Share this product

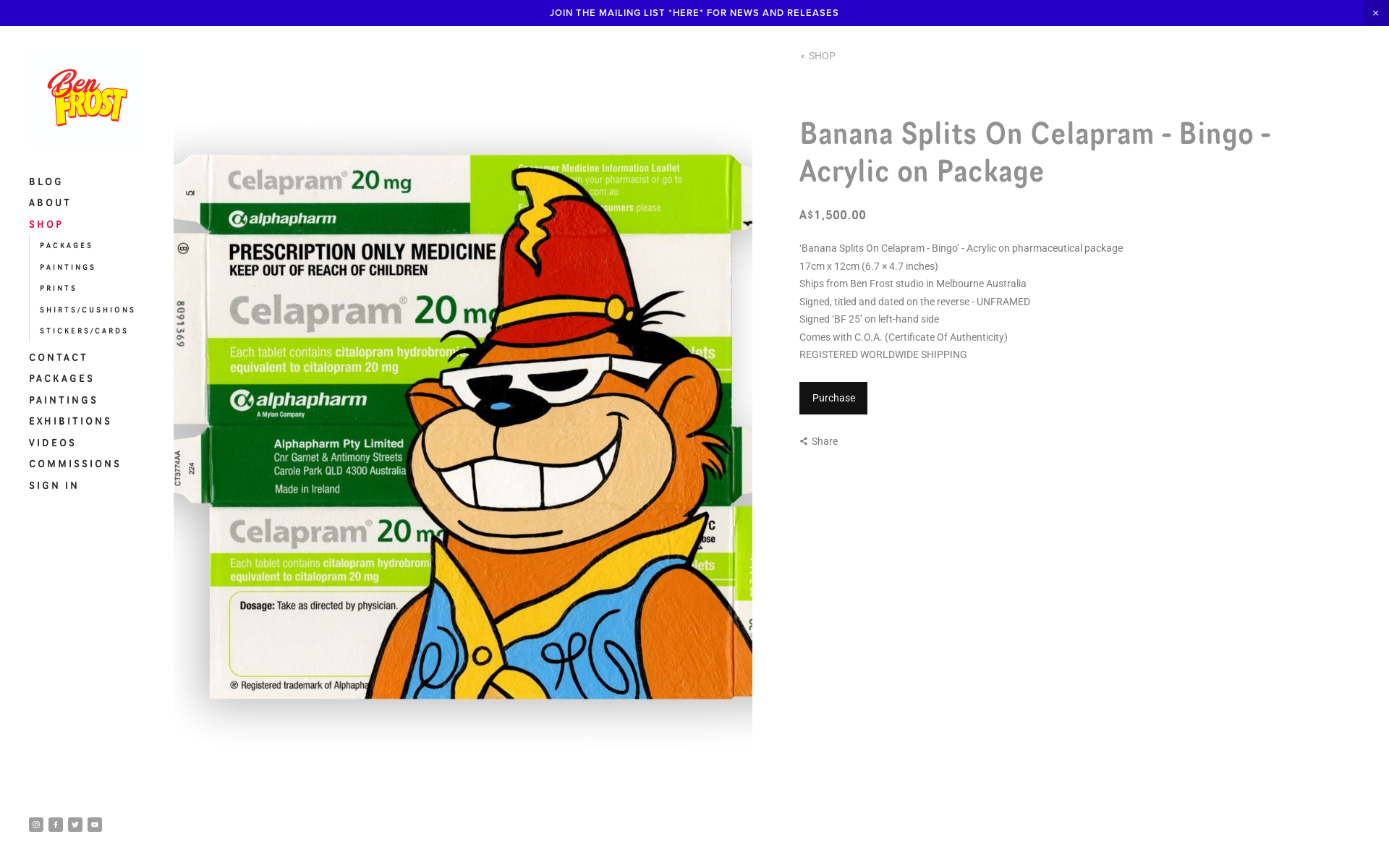tap(819, 441)
